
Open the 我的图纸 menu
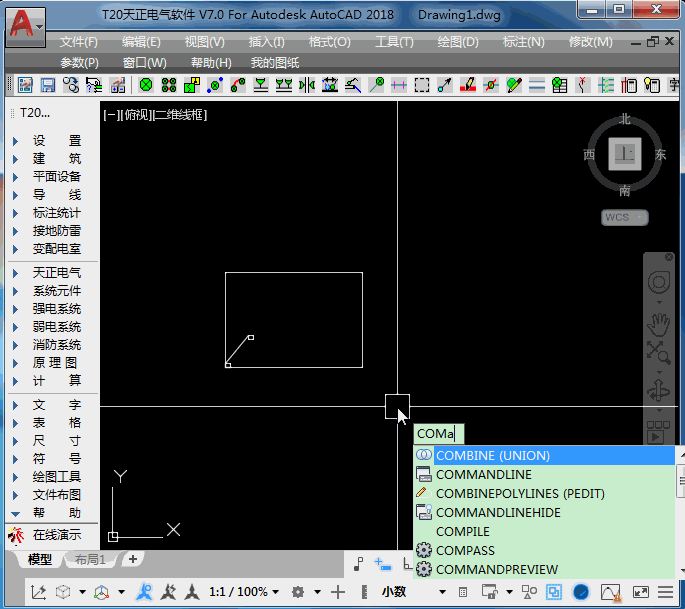[275, 63]
